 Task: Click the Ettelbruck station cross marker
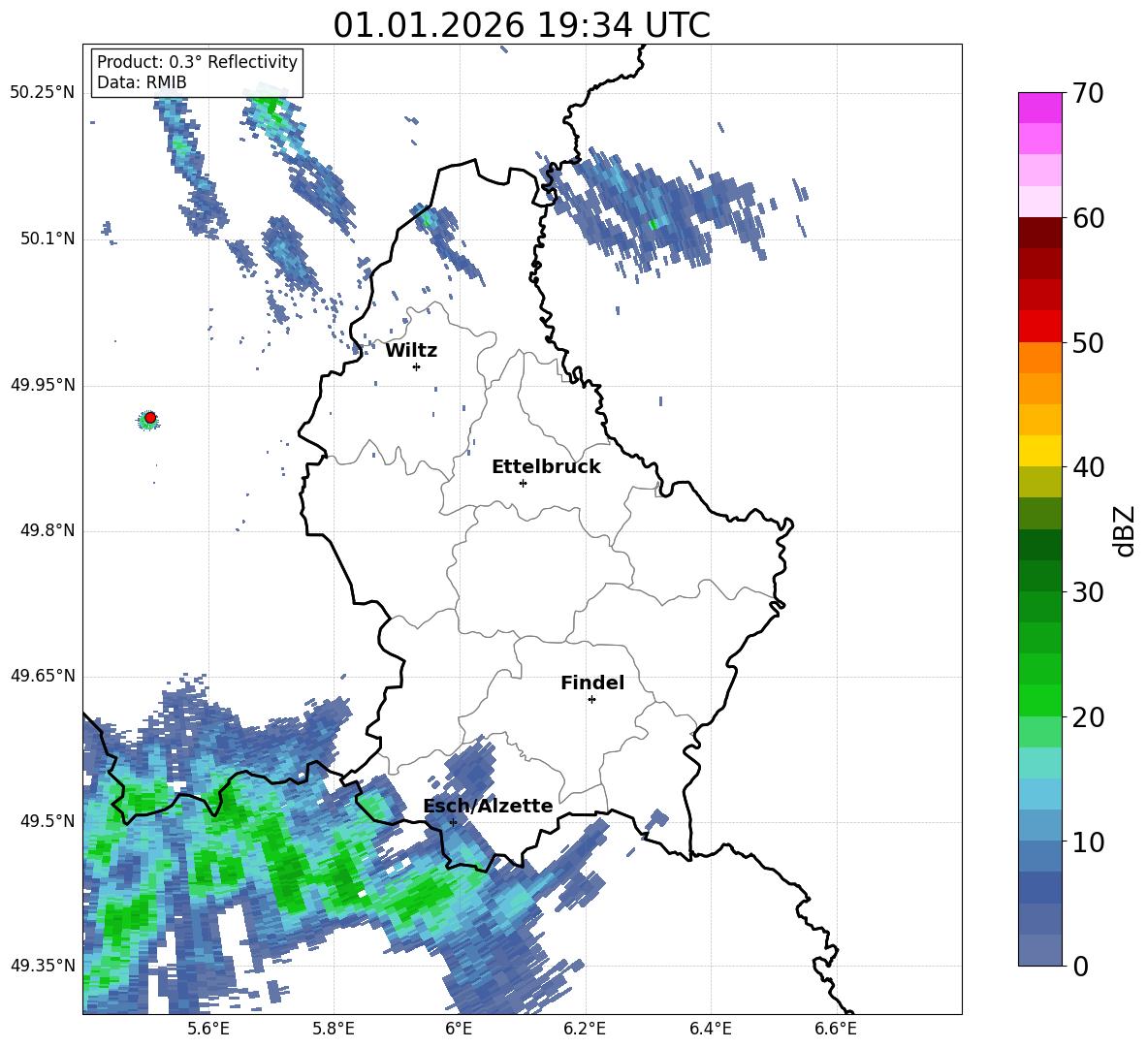click(x=523, y=483)
